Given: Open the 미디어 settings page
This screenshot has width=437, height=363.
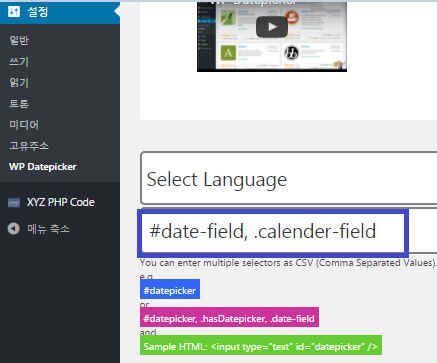Looking at the screenshot, I should 24,125.
